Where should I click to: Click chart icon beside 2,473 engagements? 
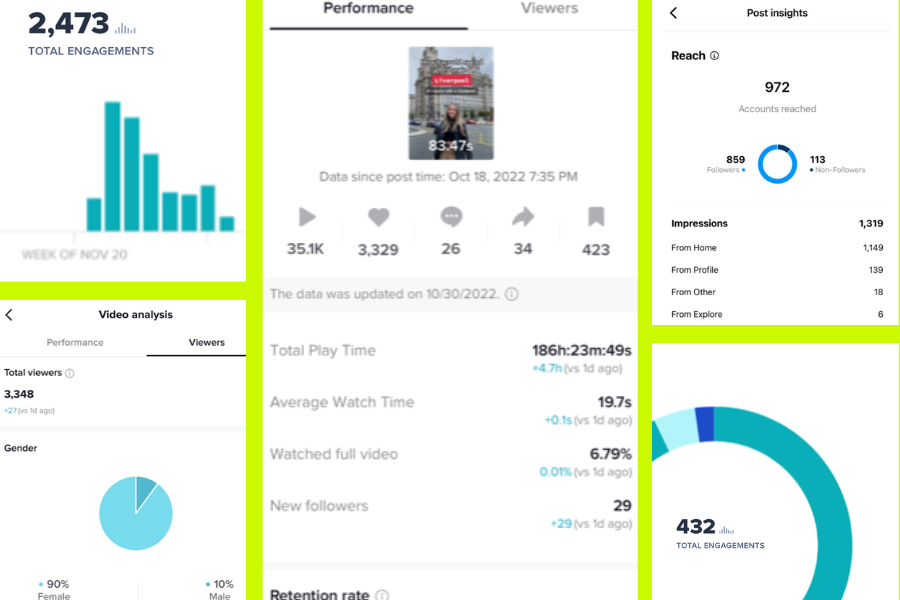[125, 28]
